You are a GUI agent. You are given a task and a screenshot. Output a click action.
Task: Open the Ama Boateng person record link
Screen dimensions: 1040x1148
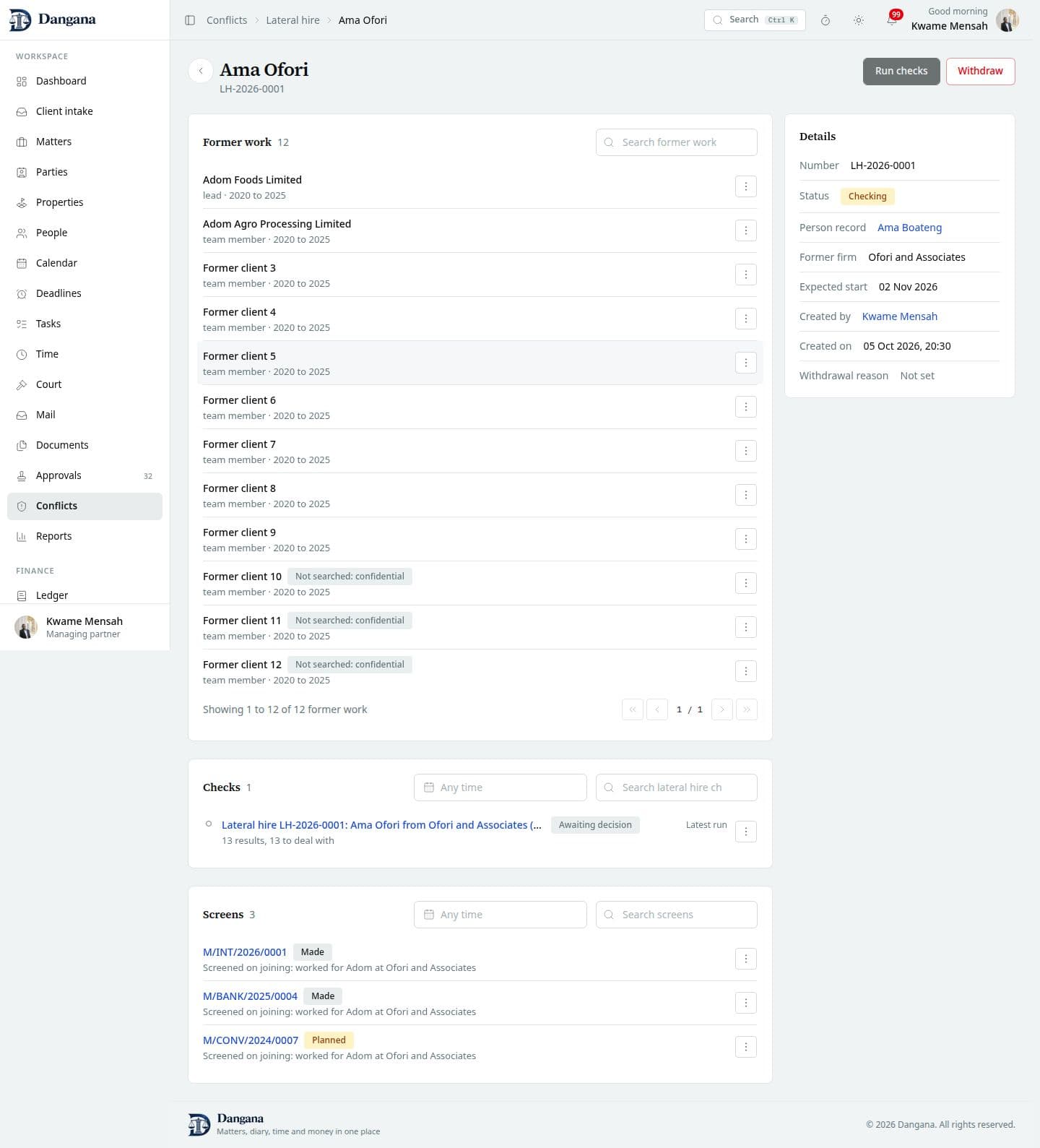[x=909, y=228]
